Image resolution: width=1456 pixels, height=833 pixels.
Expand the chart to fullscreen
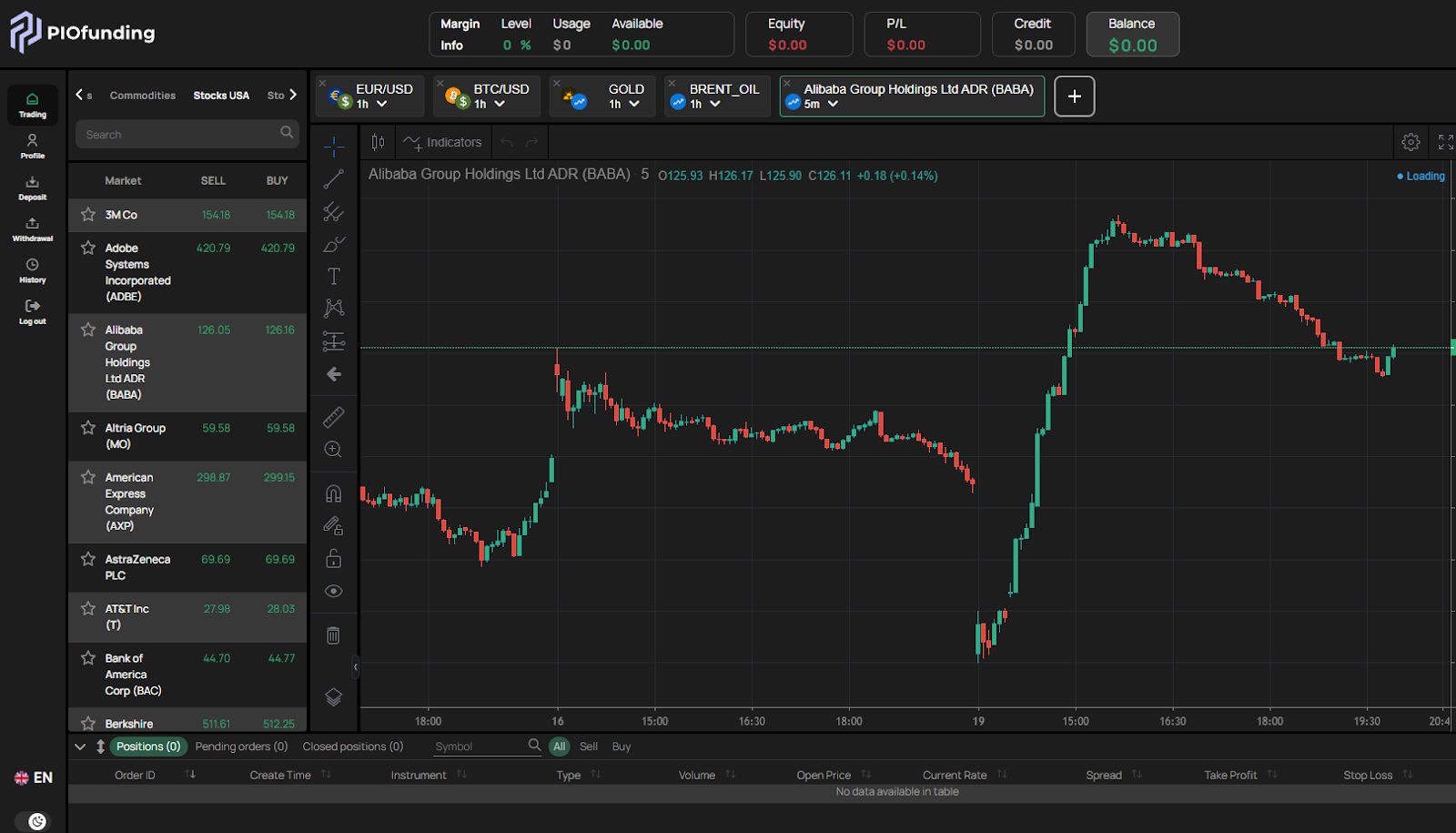pyautogui.click(x=1445, y=142)
